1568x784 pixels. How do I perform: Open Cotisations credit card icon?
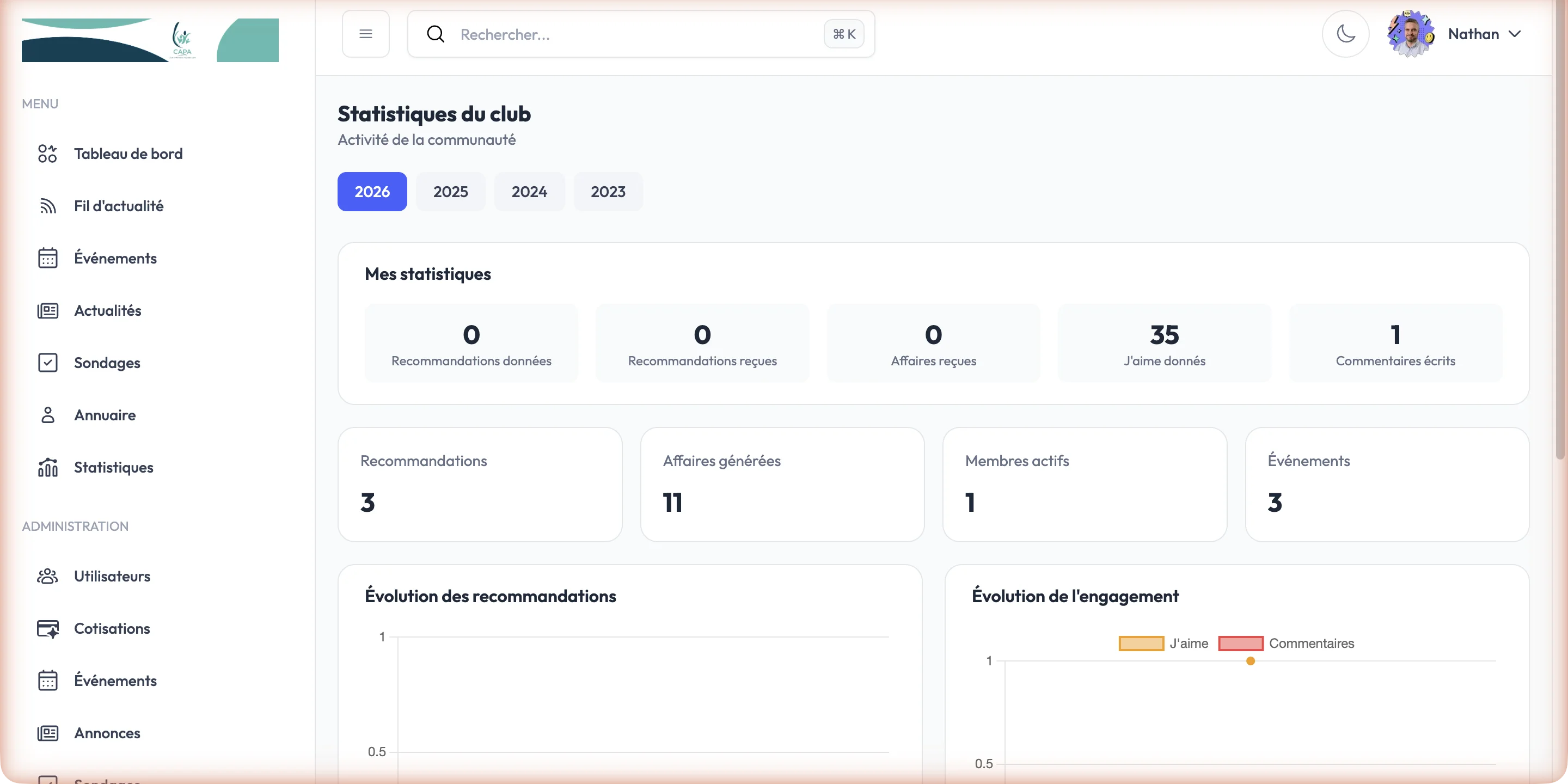click(x=47, y=628)
